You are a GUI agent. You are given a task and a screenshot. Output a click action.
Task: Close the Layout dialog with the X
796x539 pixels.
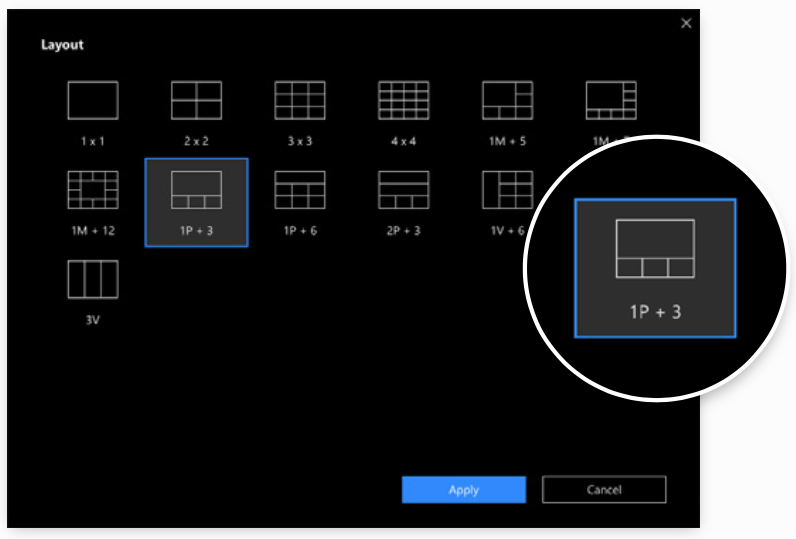[x=686, y=23]
